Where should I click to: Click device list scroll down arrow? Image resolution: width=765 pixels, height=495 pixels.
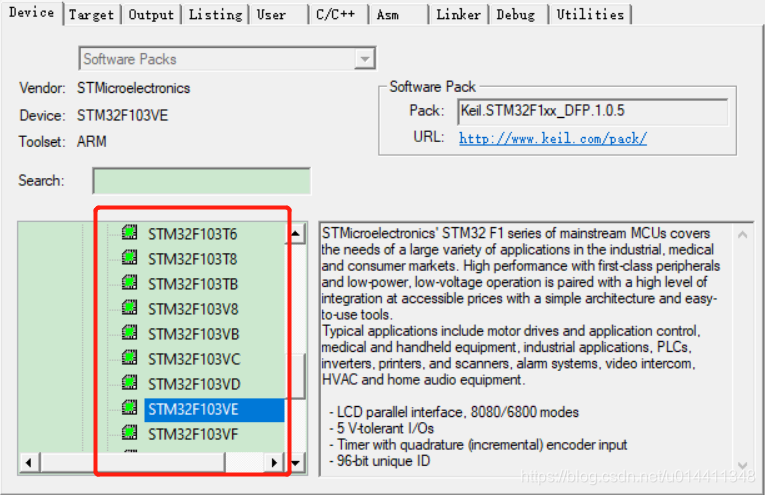[x=295, y=463]
